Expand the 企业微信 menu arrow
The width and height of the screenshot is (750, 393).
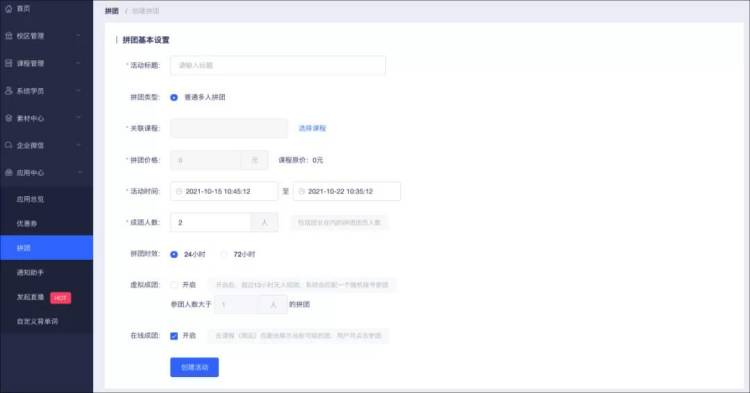point(78,145)
